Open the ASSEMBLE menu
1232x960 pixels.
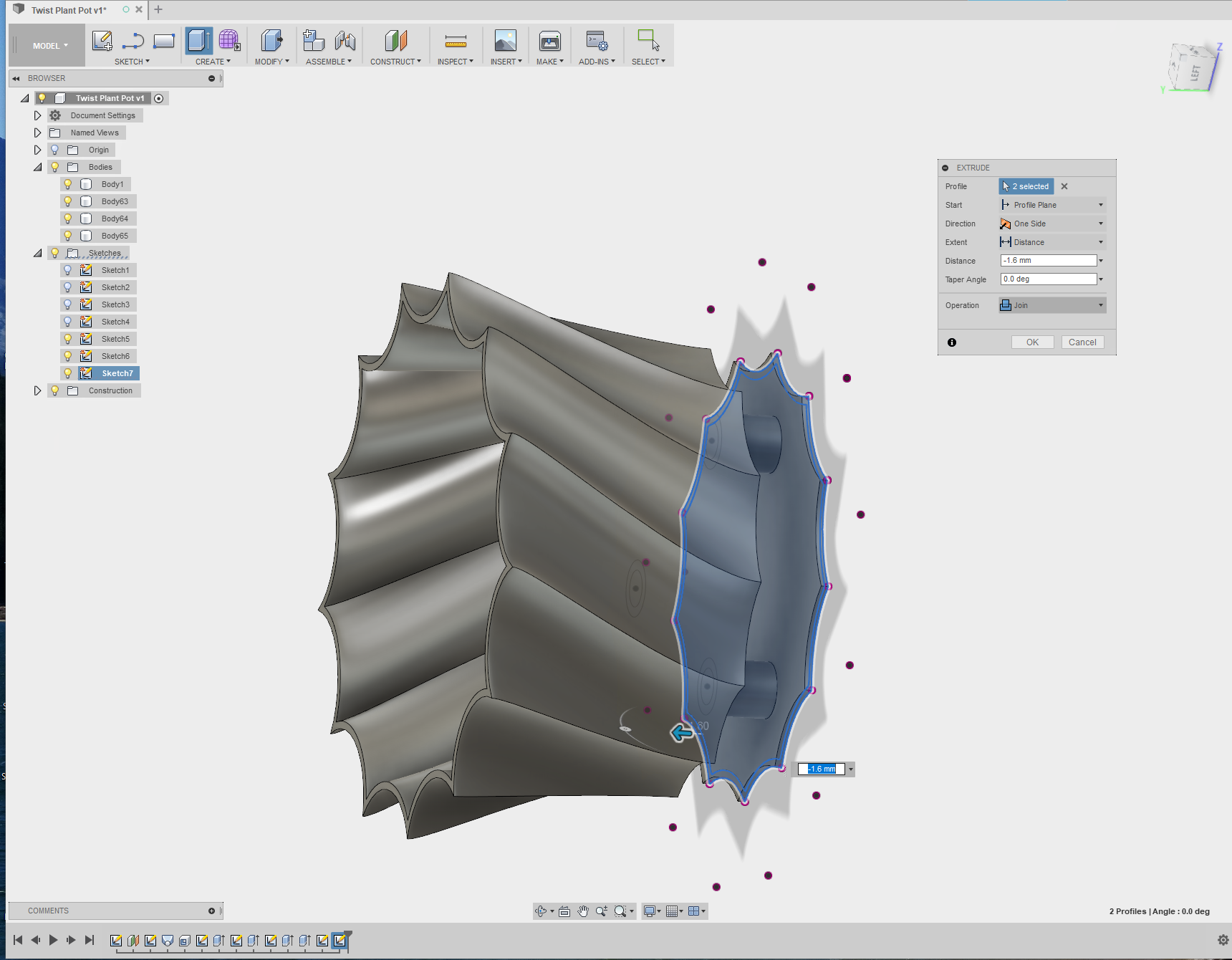tap(329, 62)
